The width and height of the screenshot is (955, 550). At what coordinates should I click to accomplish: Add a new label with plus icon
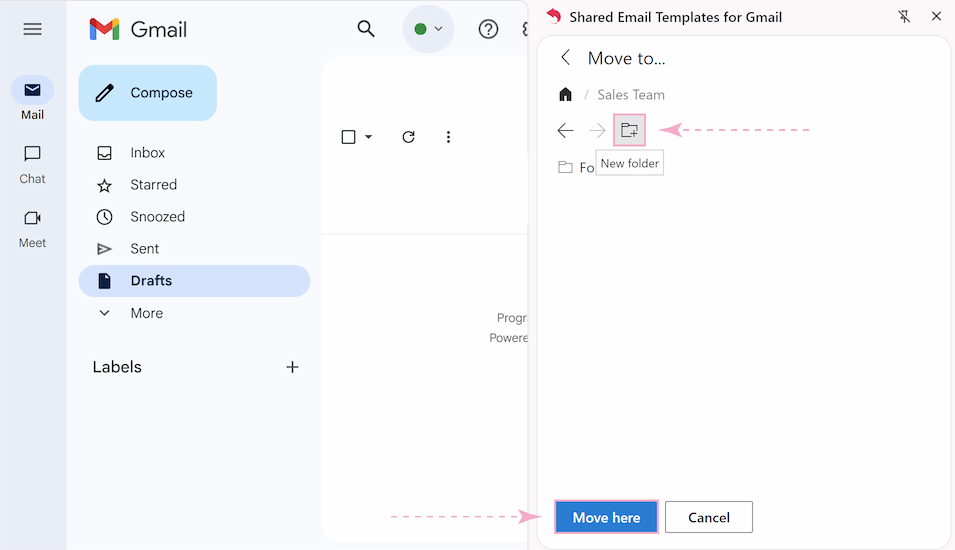(x=292, y=367)
